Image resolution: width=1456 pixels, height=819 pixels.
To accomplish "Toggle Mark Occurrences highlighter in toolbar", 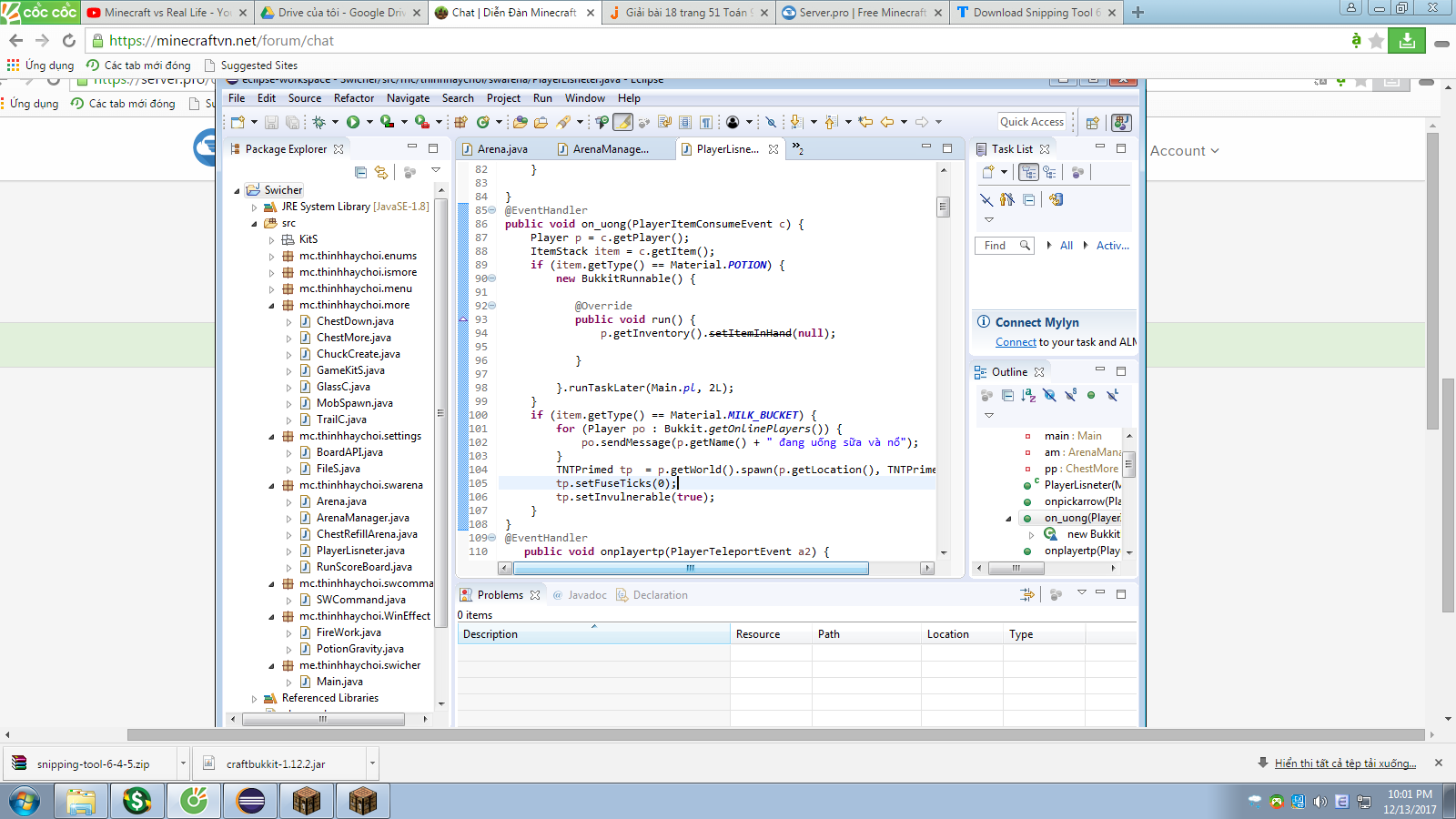I will [x=622, y=122].
